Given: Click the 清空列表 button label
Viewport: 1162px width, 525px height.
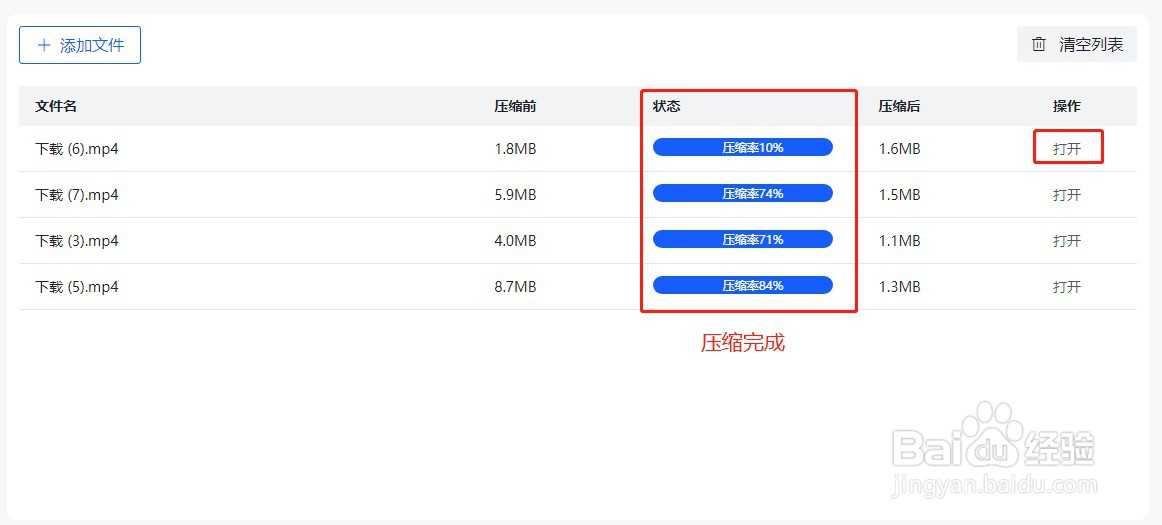Looking at the screenshot, I should pos(1091,45).
